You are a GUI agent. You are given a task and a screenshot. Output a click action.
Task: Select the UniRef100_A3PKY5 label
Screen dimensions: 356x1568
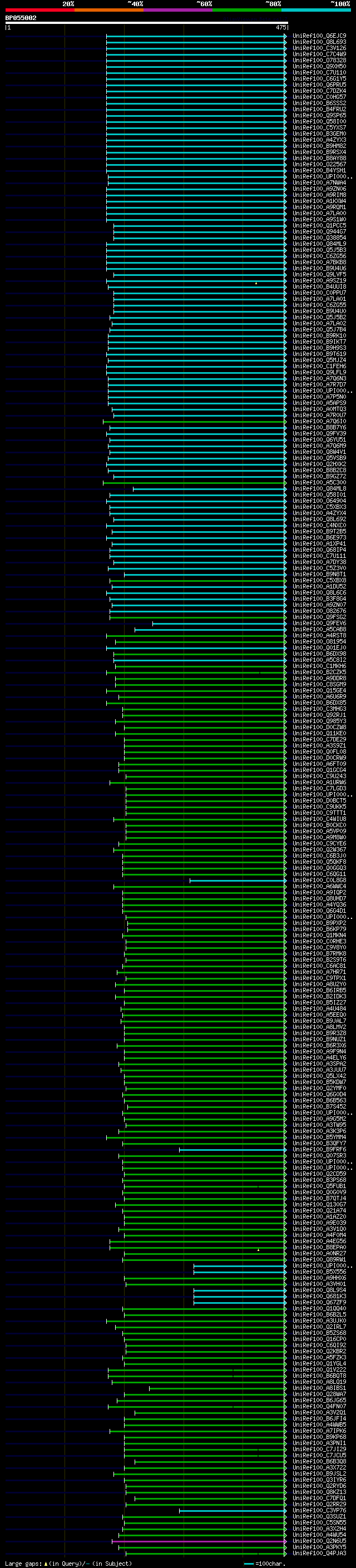(319, 1547)
